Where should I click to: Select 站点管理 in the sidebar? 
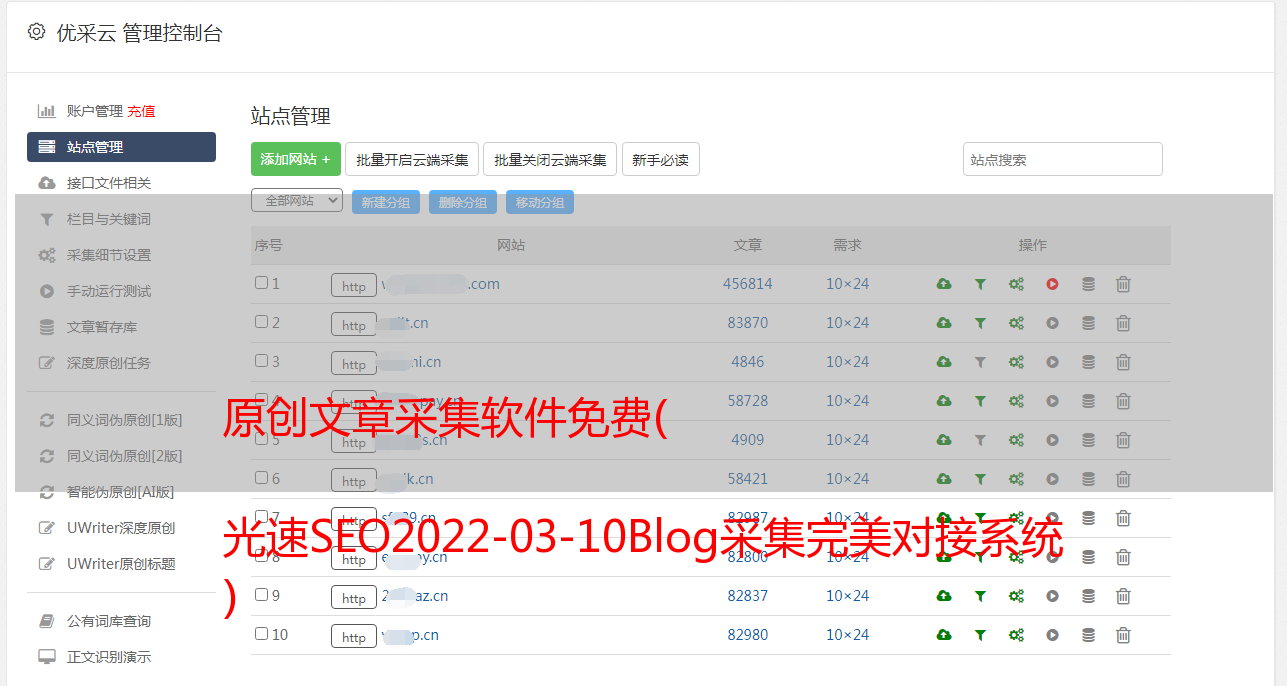coord(121,147)
